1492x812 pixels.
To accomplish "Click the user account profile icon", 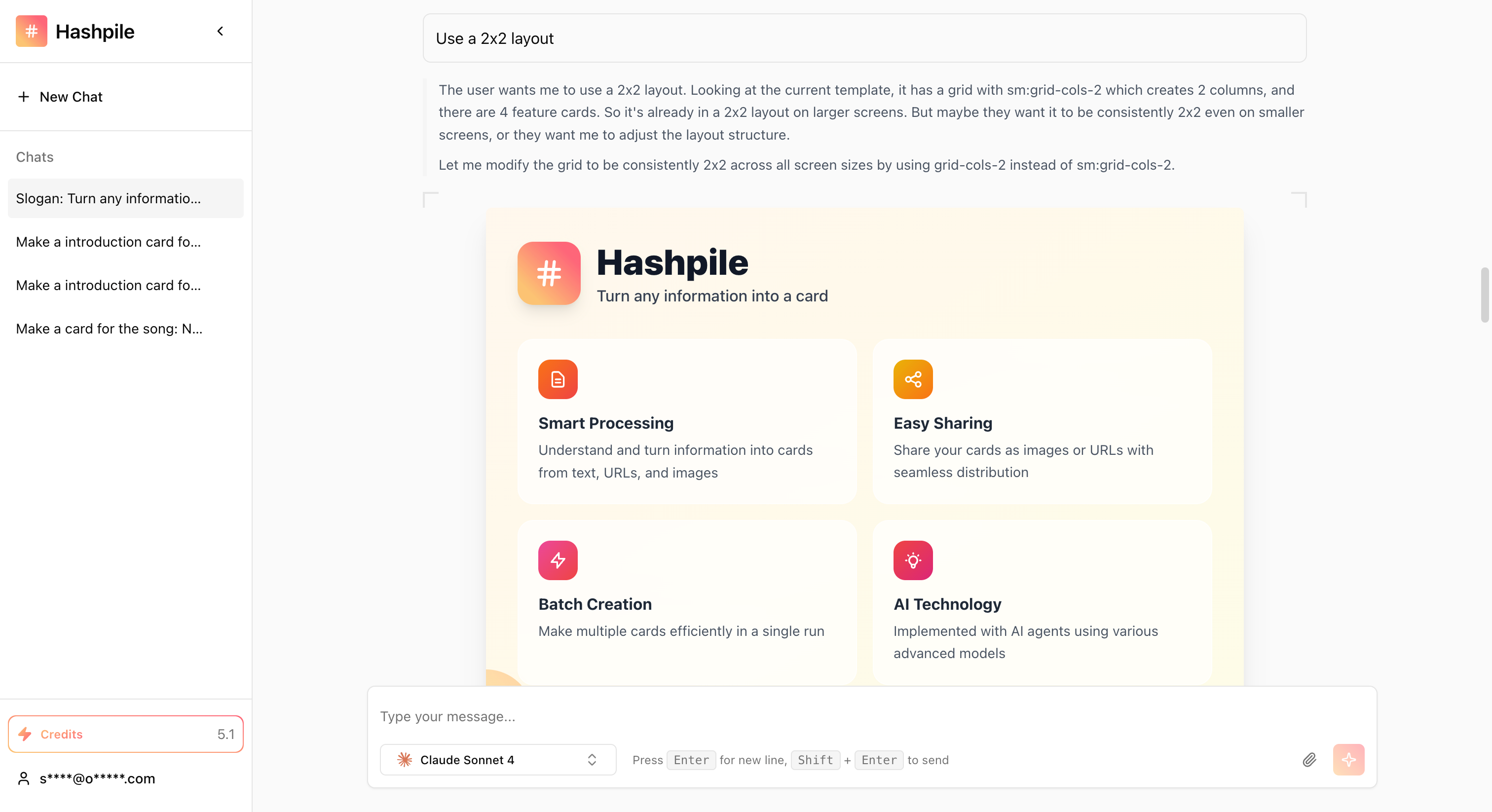I will coord(24,778).
